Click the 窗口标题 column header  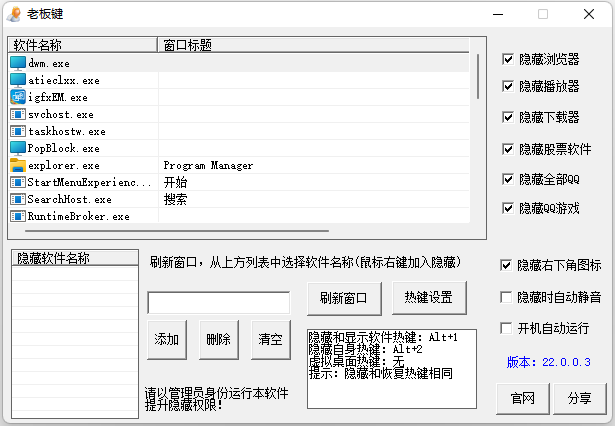[313, 45]
